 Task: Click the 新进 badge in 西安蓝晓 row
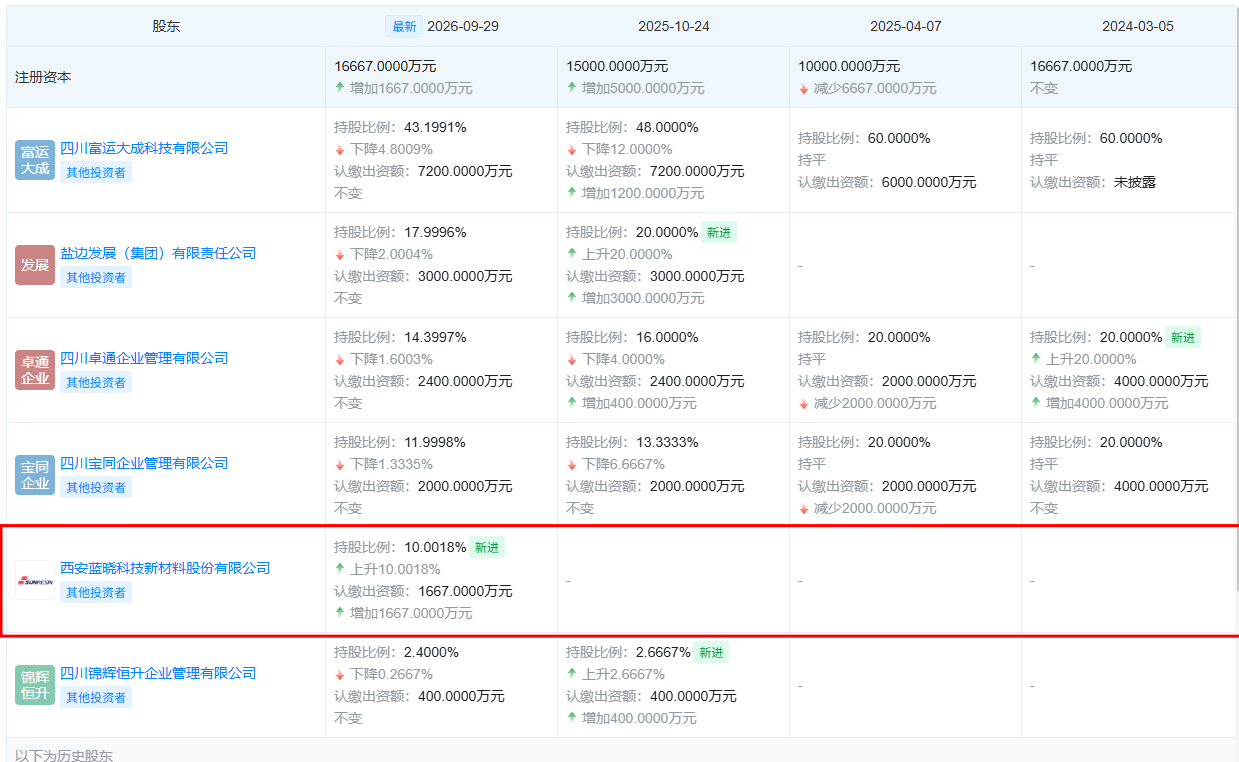[487, 548]
